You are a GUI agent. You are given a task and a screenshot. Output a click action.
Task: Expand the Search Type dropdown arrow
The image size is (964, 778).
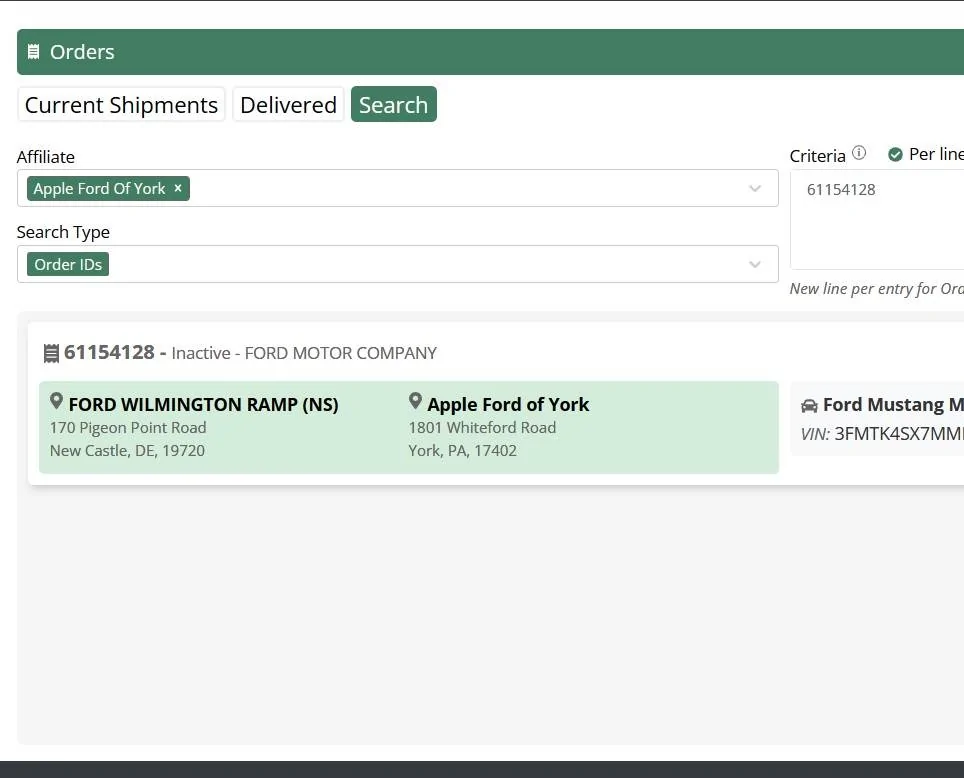tap(755, 264)
